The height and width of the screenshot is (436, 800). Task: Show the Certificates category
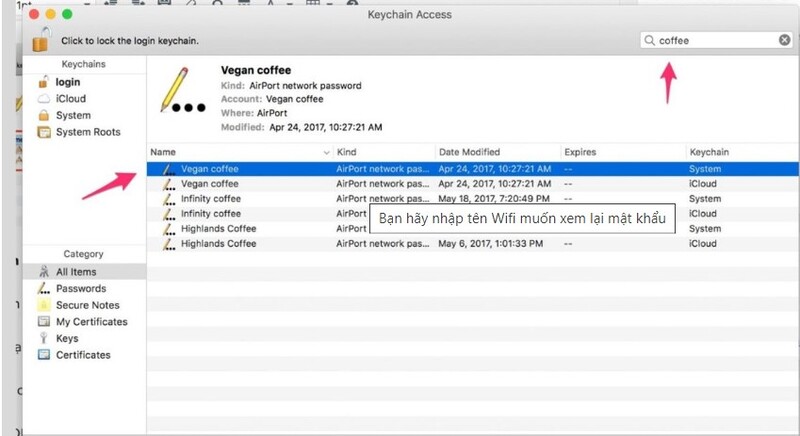coord(84,355)
